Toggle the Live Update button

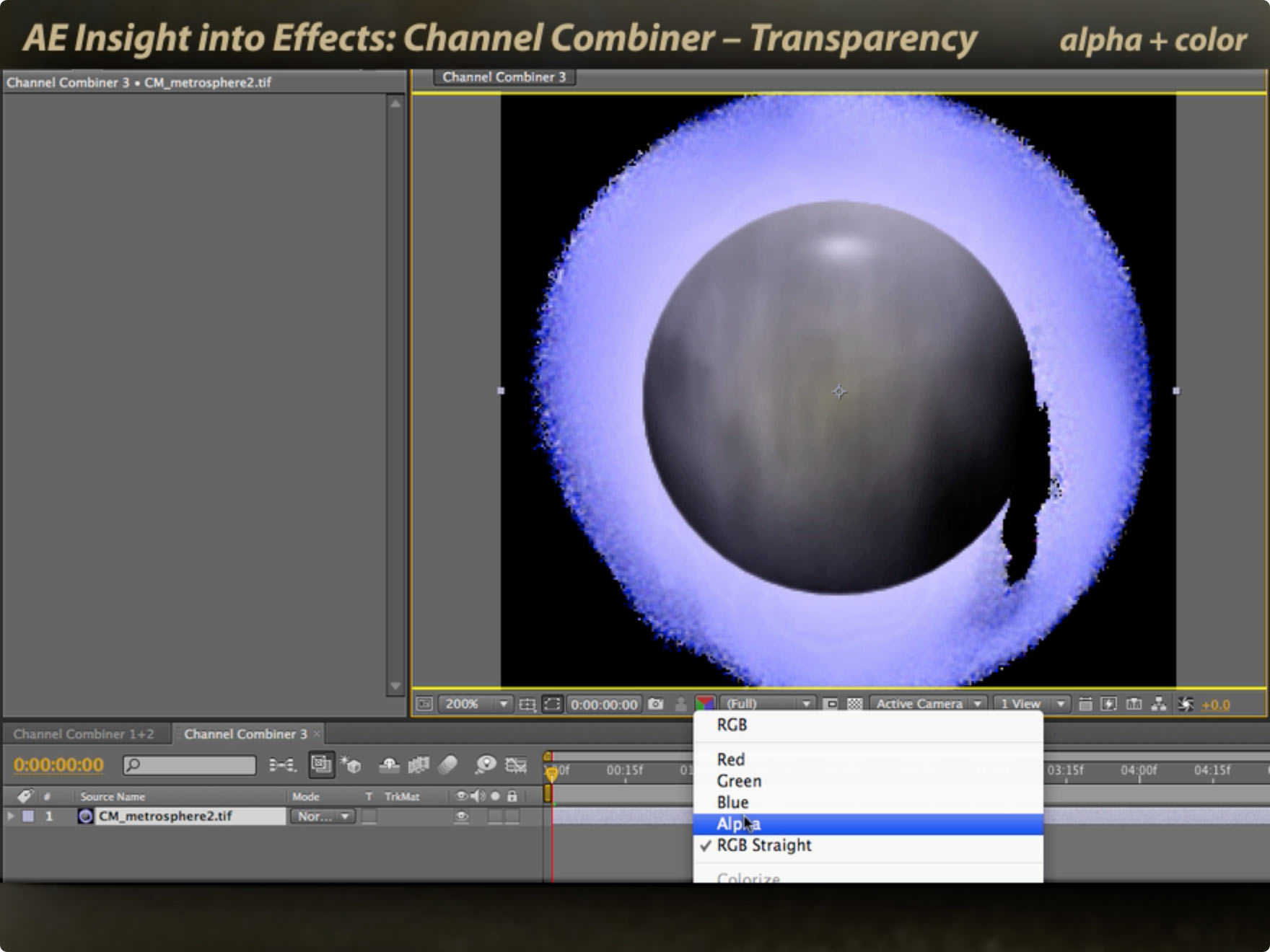tap(321, 764)
